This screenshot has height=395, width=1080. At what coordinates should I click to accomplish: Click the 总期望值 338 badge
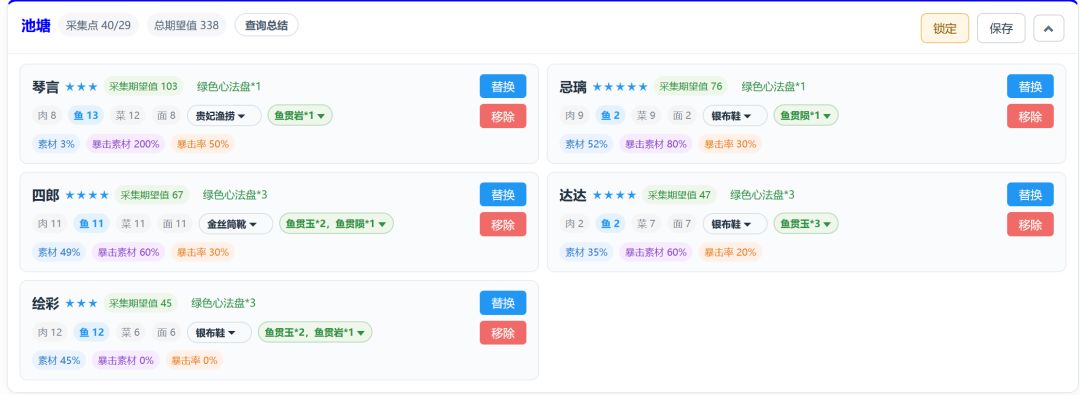(186, 26)
